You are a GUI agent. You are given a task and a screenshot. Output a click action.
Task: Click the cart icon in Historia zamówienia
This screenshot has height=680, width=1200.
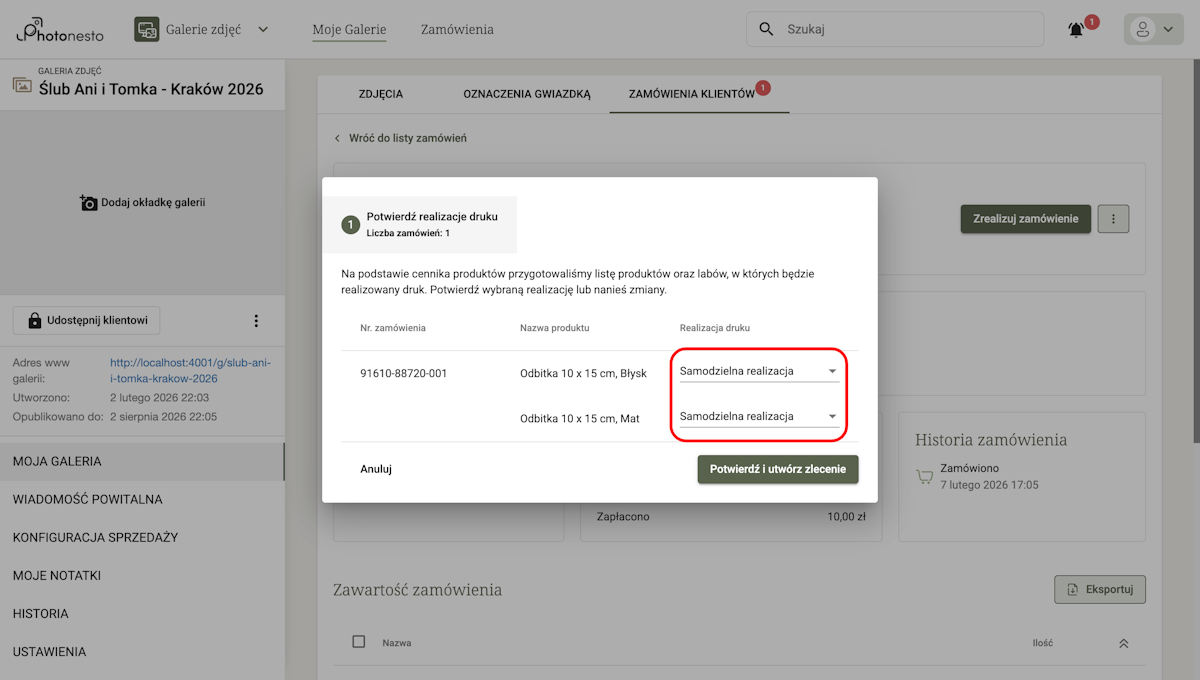924,473
